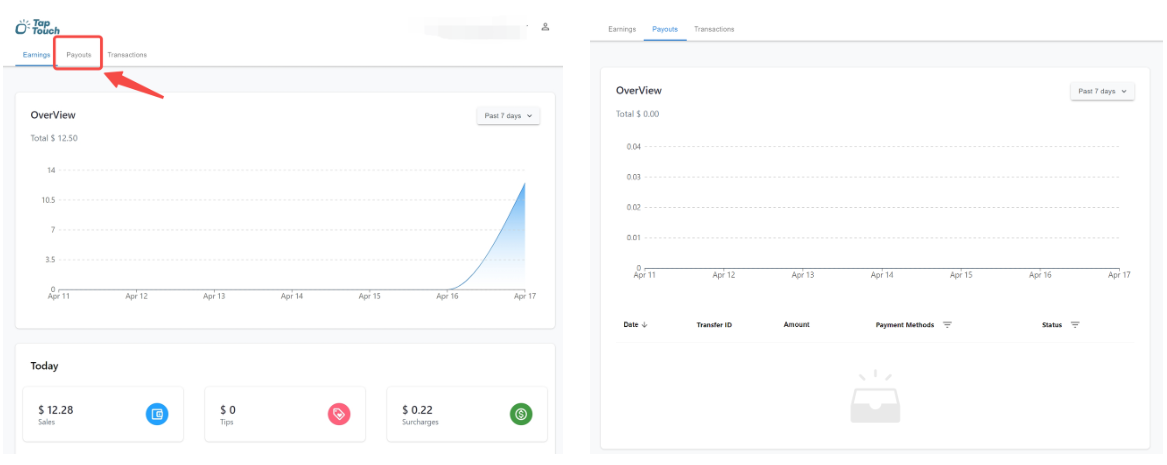Open the Payment Methods filter icon
Viewport: 1167px width, 465px height.
[947, 325]
